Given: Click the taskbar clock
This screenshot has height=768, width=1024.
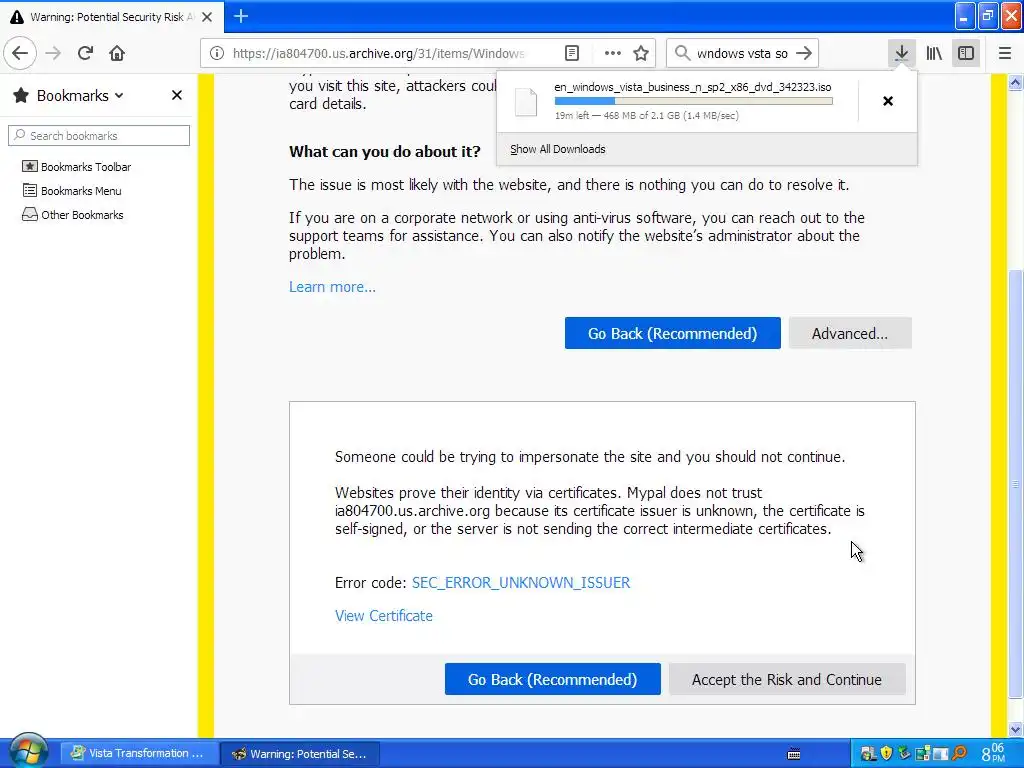Looking at the screenshot, I should coord(995,753).
